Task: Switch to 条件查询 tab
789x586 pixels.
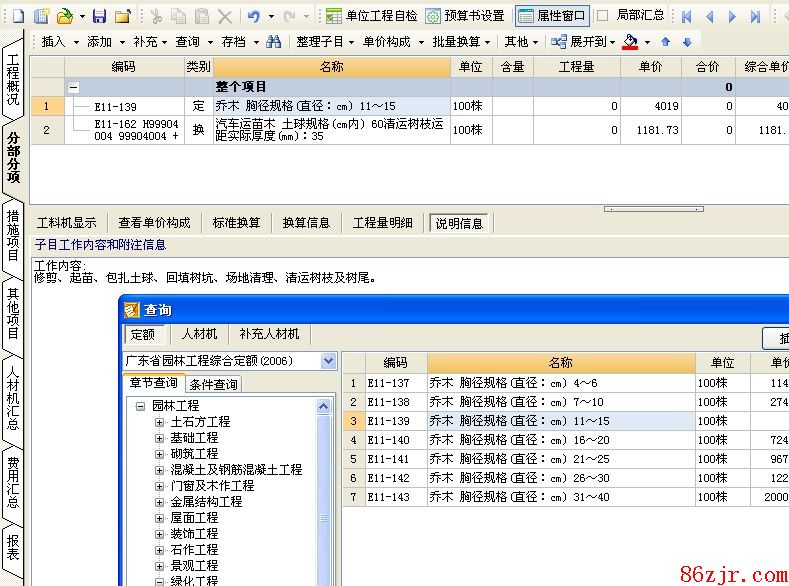Action: [x=213, y=384]
